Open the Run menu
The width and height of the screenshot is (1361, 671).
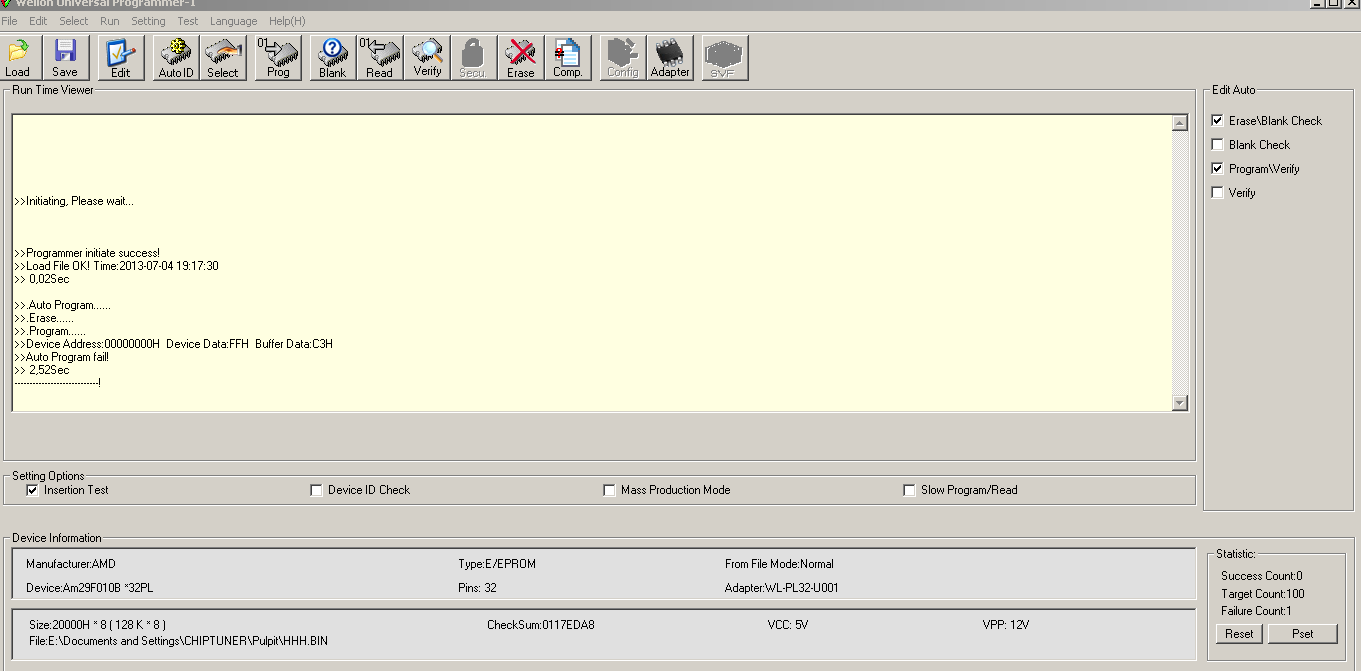(x=110, y=21)
